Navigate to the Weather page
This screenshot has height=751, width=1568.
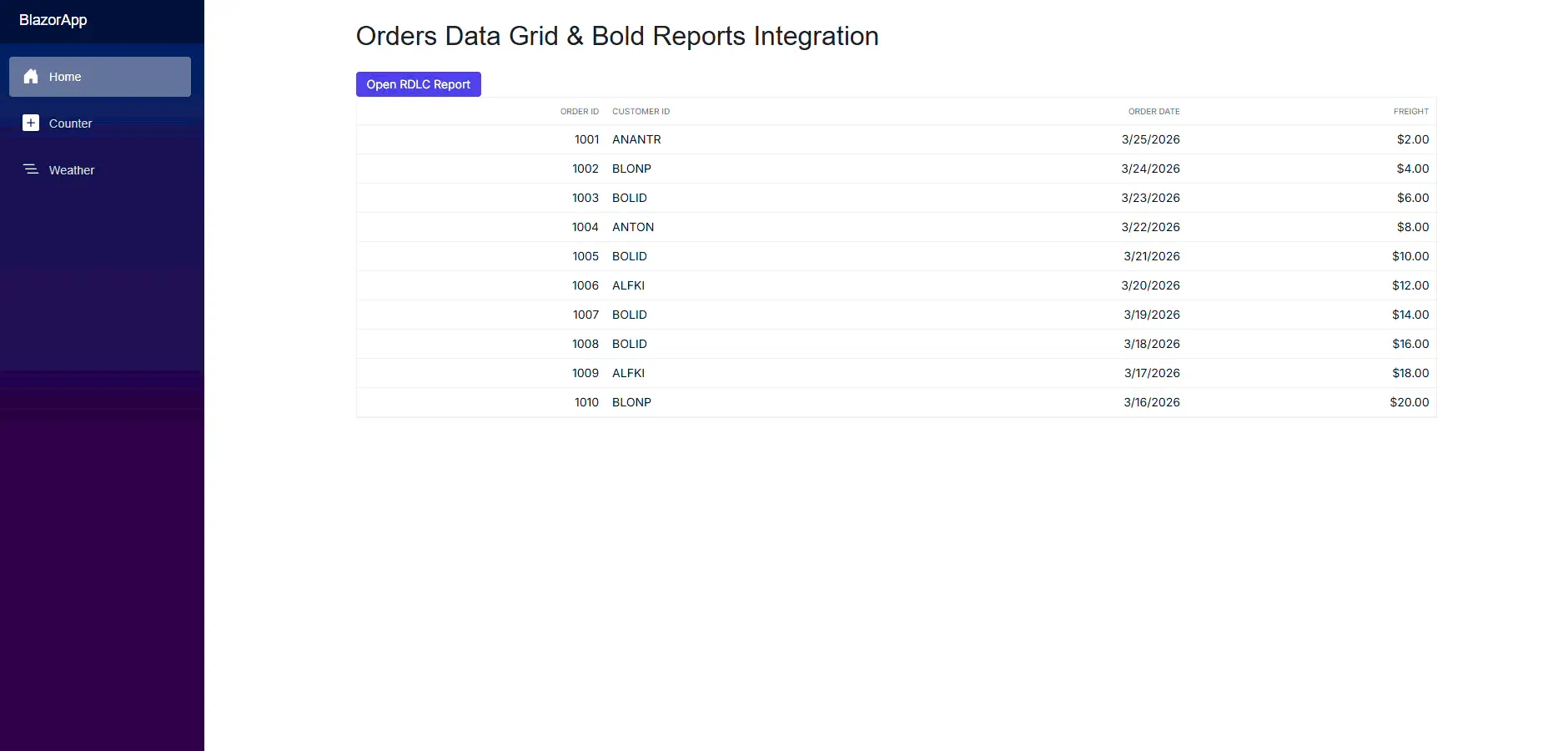[72, 169]
